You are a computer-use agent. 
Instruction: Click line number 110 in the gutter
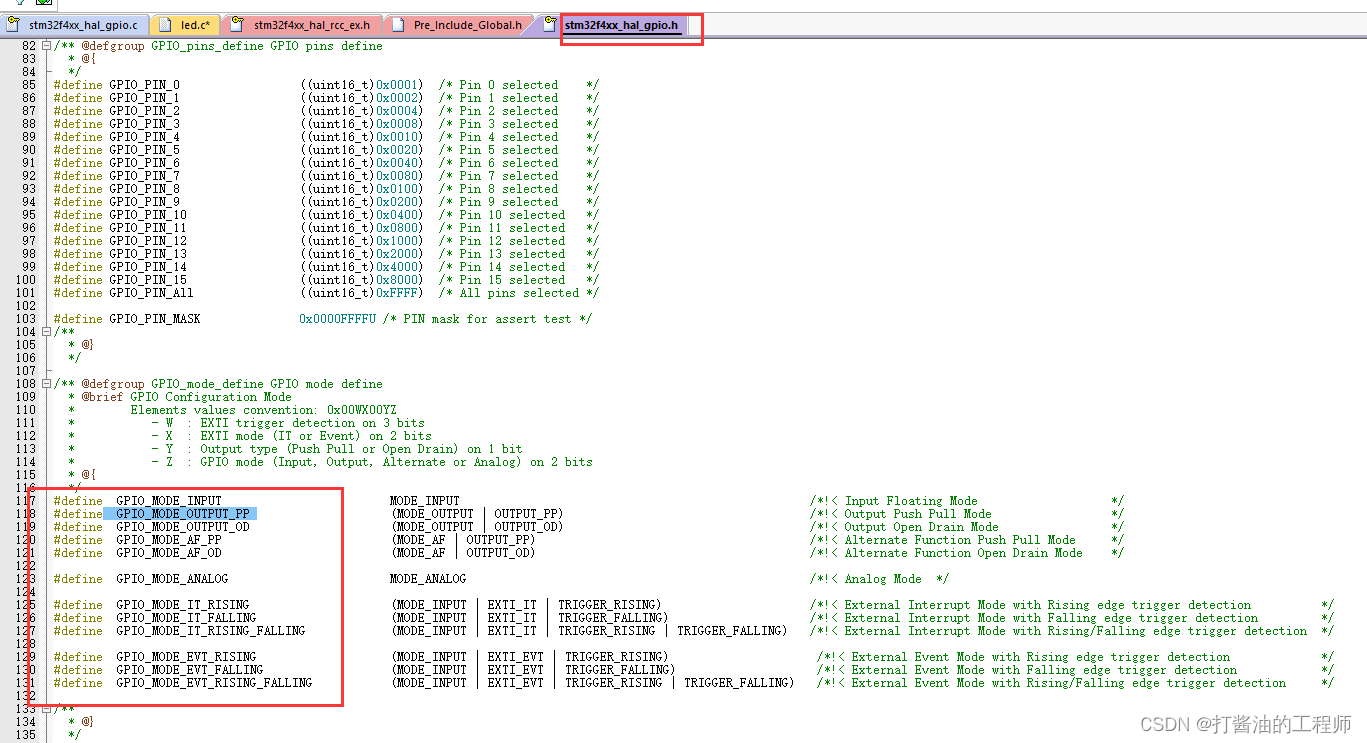click(x=25, y=410)
